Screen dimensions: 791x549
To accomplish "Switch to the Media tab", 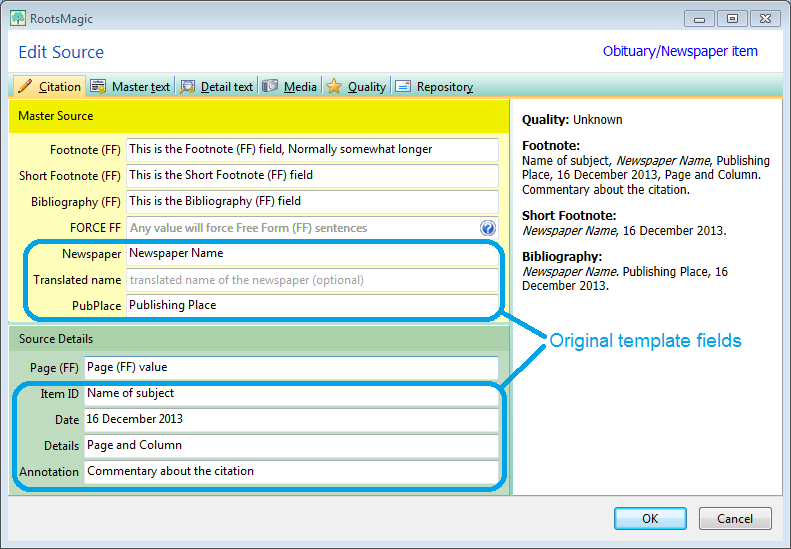I will 290,86.
